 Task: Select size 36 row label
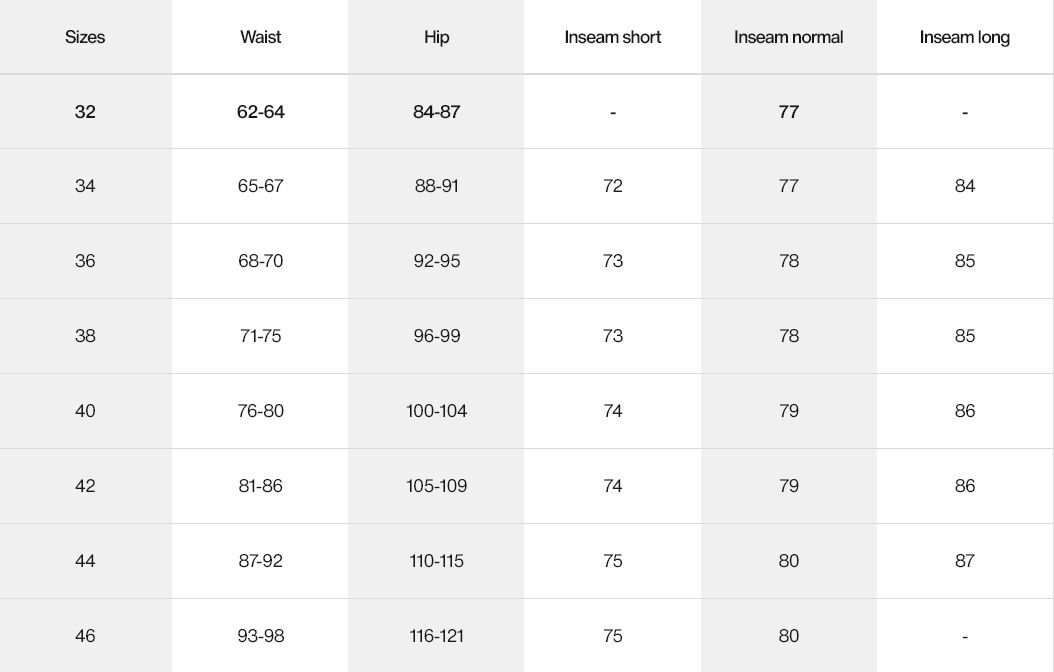tap(85, 261)
